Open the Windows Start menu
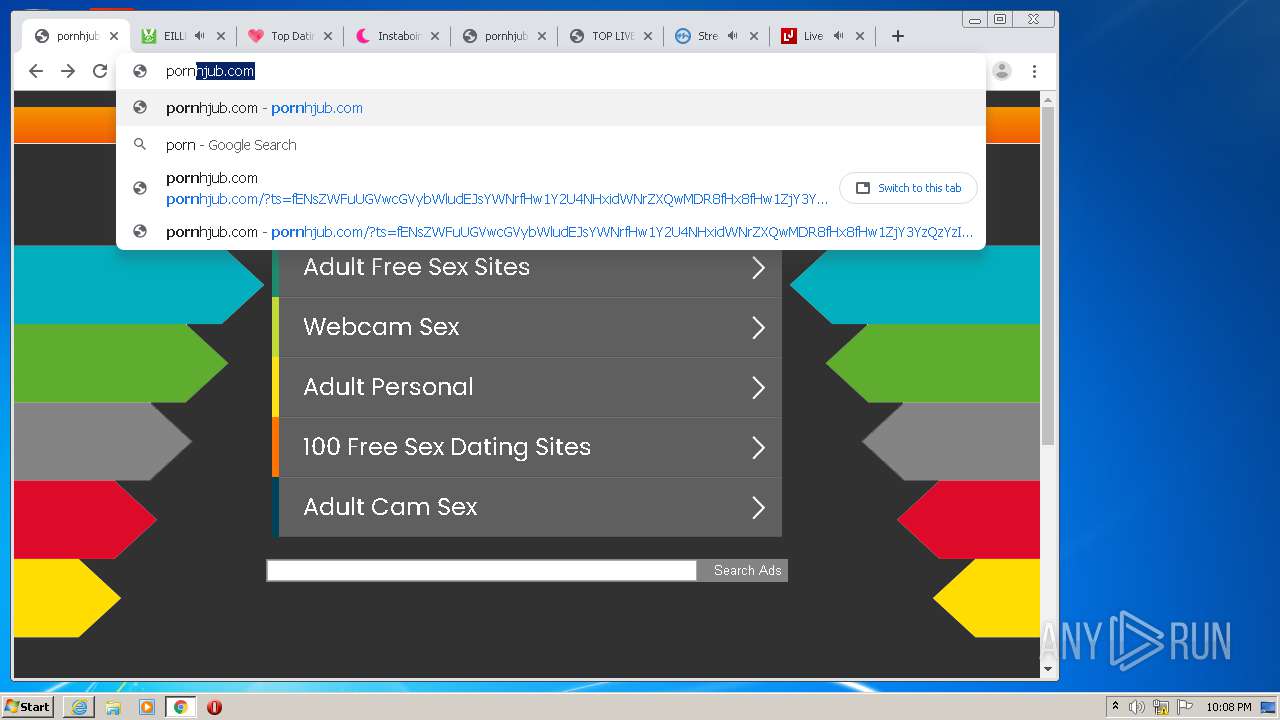The width and height of the screenshot is (1280, 720). [x=28, y=707]
